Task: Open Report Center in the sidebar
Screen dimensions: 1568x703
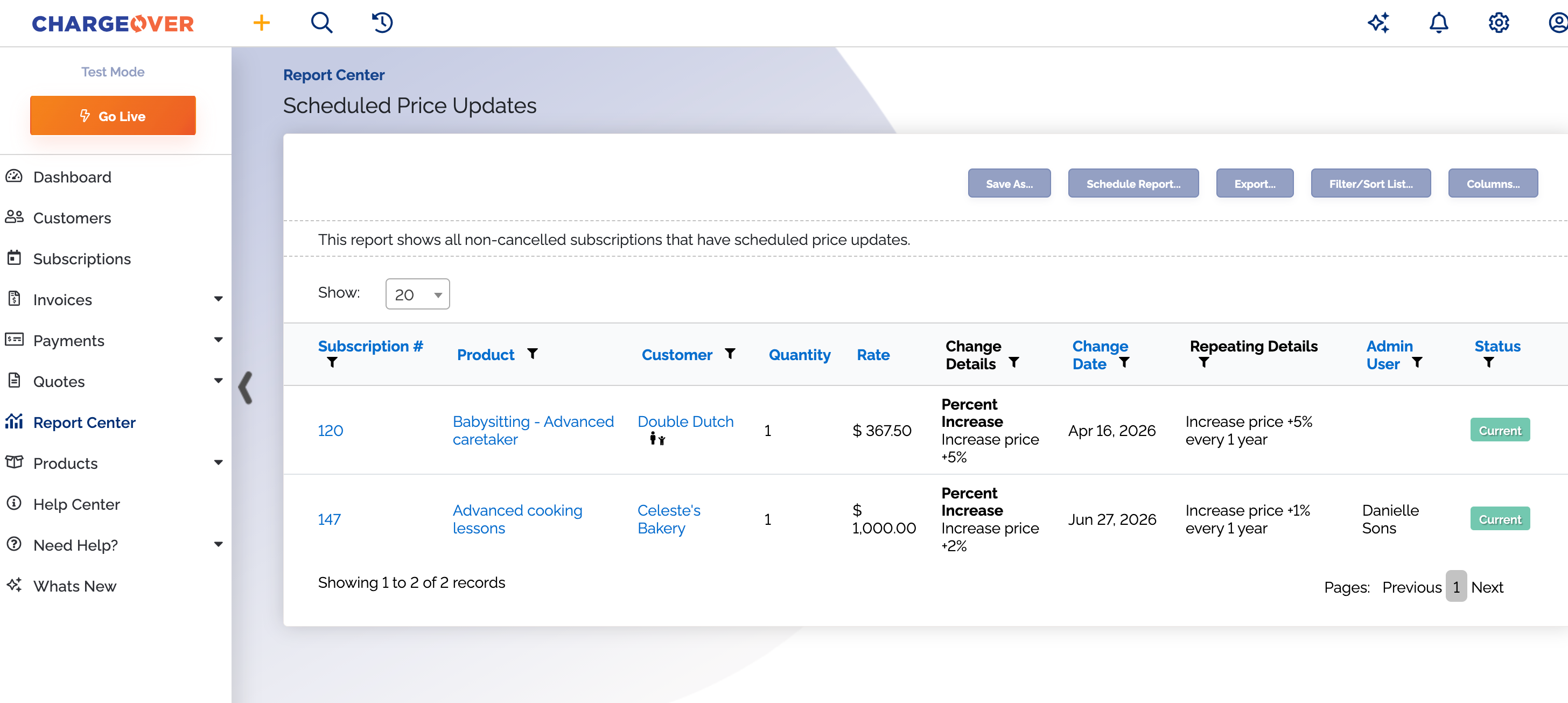Action: [84, 423]
